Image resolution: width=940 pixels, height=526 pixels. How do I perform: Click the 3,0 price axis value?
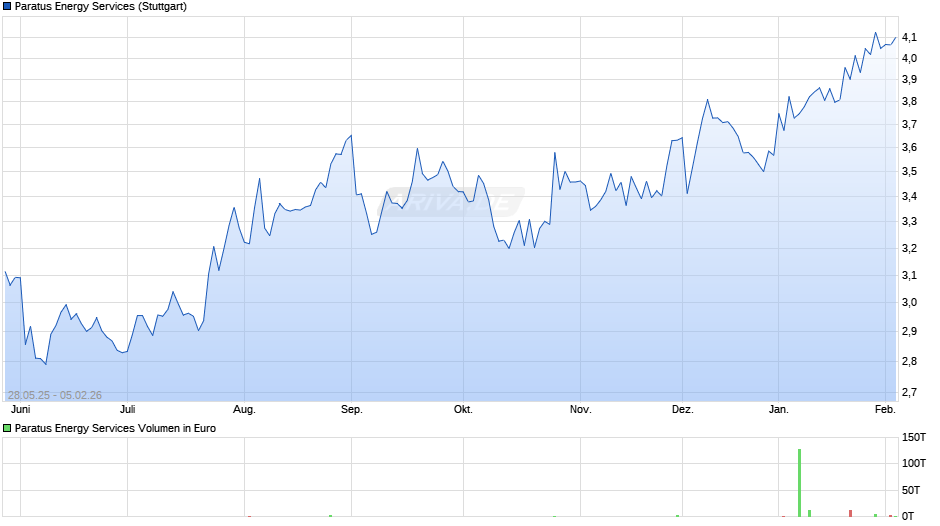point(909,302)
